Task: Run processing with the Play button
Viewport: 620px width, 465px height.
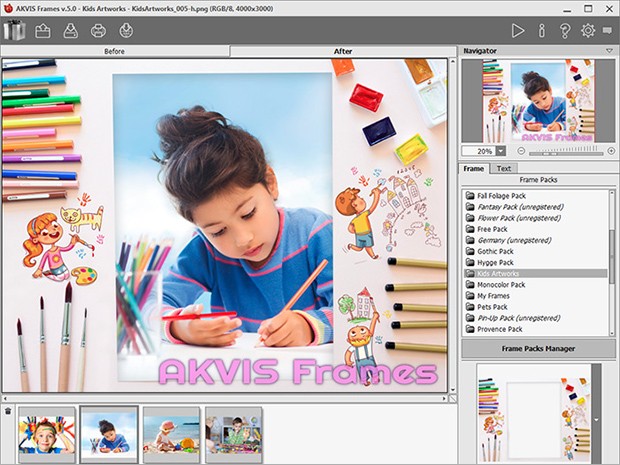Action: coord(518,30)
